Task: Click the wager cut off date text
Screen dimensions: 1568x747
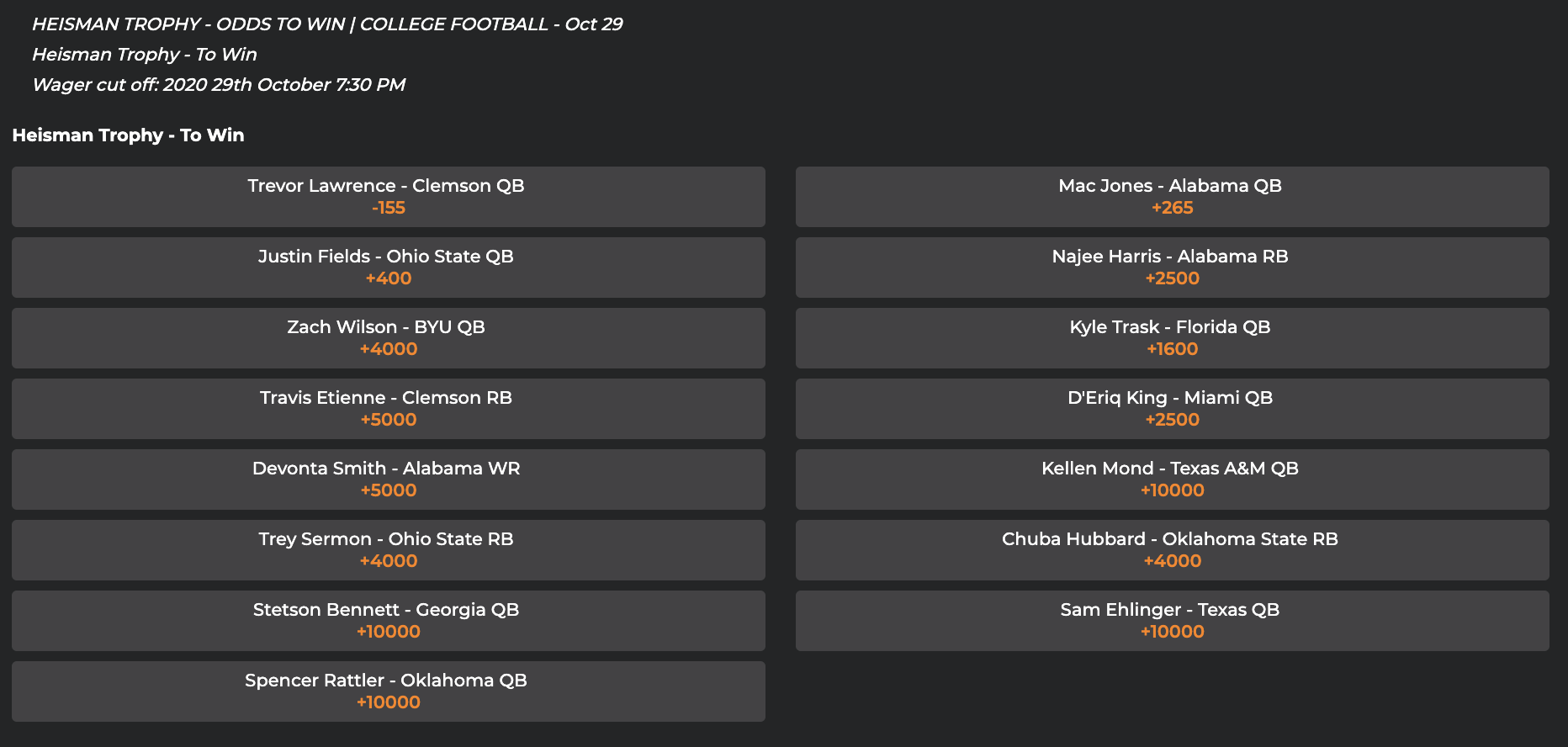Action: click(x=219, y=85)
